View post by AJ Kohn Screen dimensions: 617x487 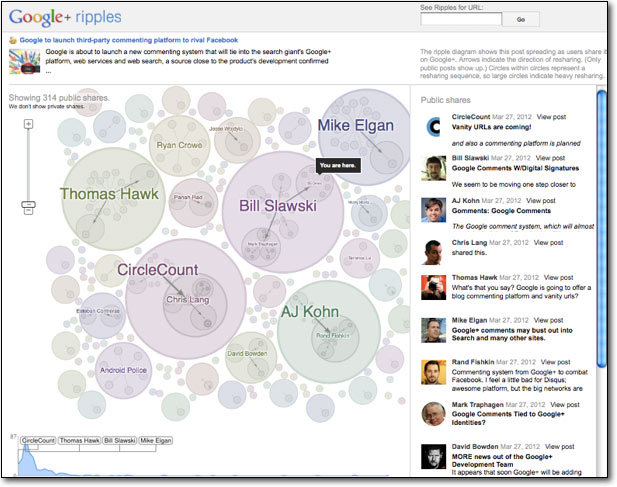click(541, 201)
